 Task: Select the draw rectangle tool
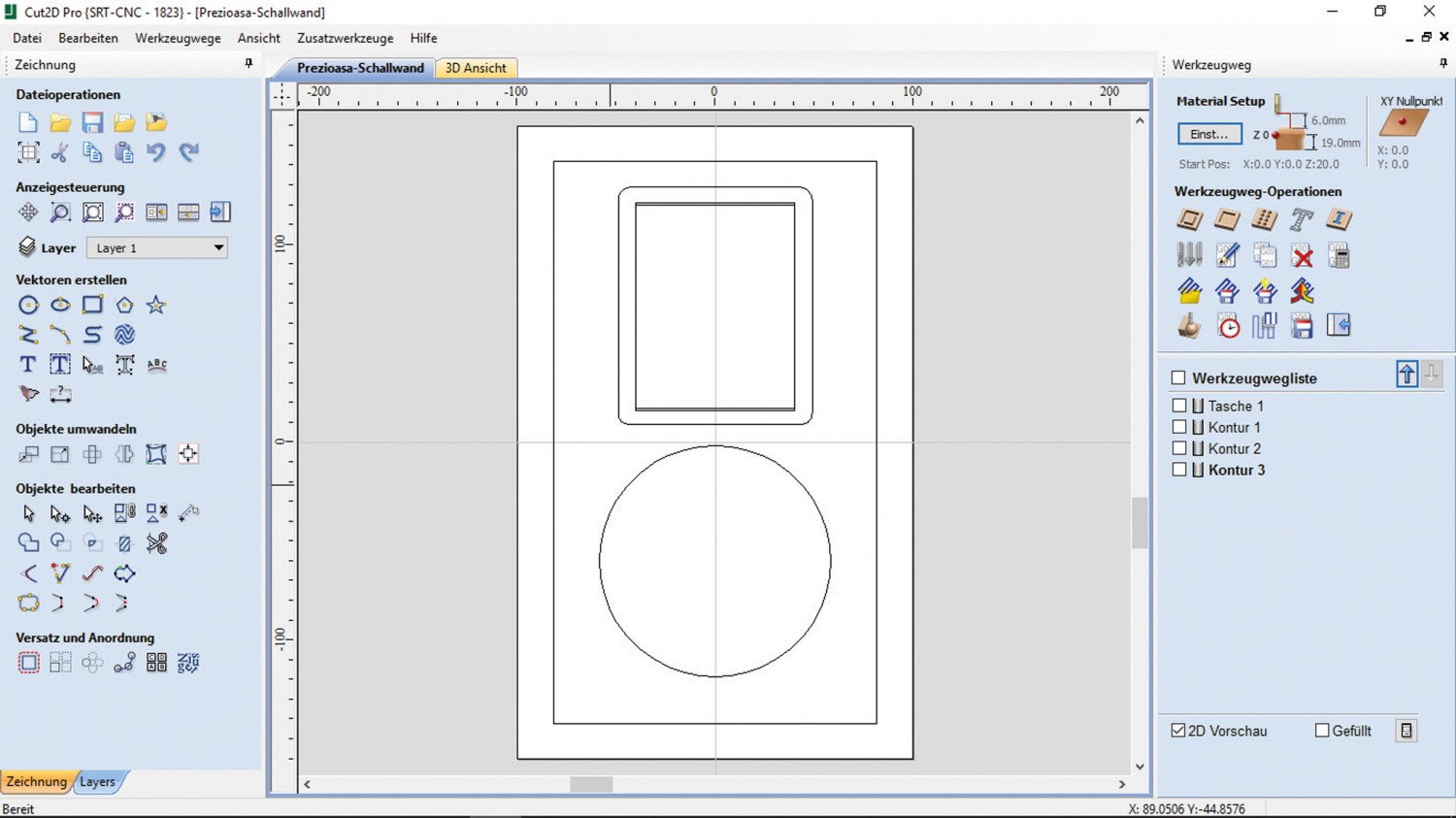[x=92, y=306]
